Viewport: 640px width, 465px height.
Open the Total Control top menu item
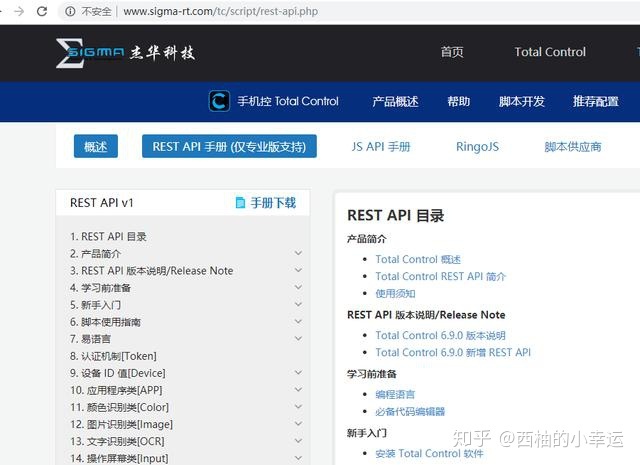point(550,52)
